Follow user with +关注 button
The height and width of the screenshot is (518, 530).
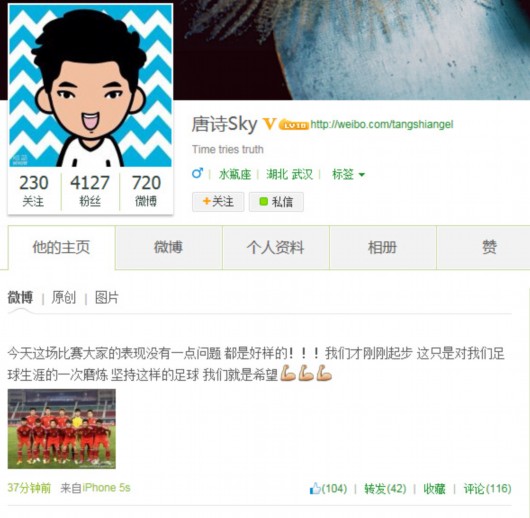pos(218,202)
